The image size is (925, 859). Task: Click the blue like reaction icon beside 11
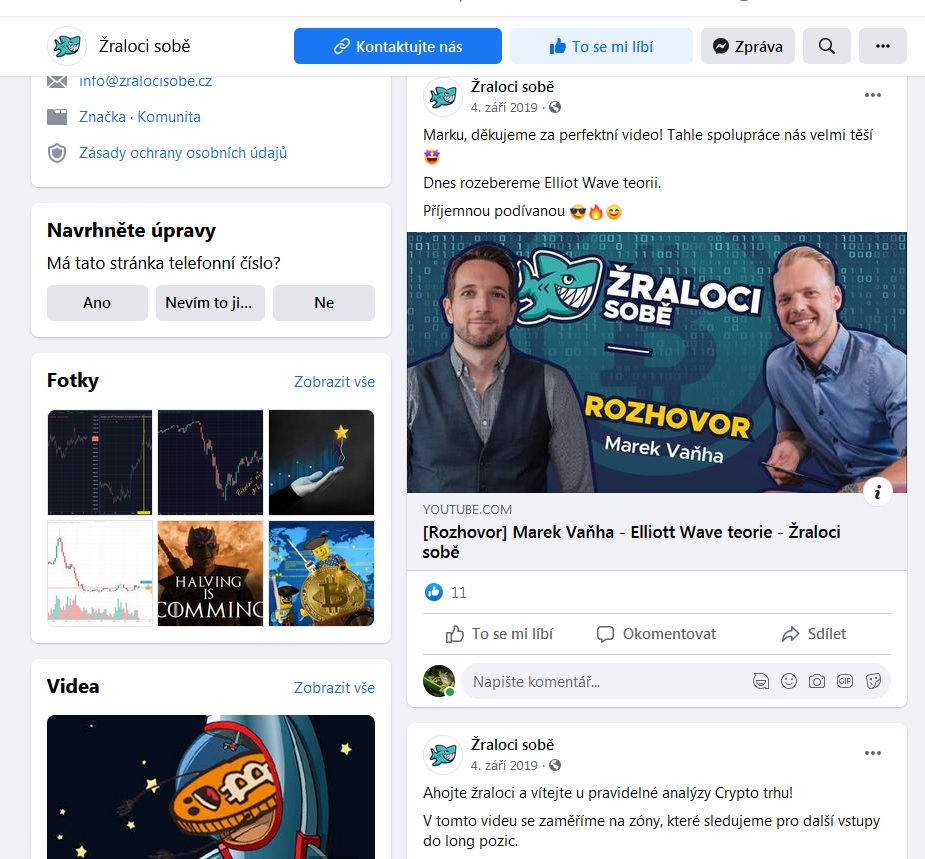pyautogui.click(x=434, y=592)
